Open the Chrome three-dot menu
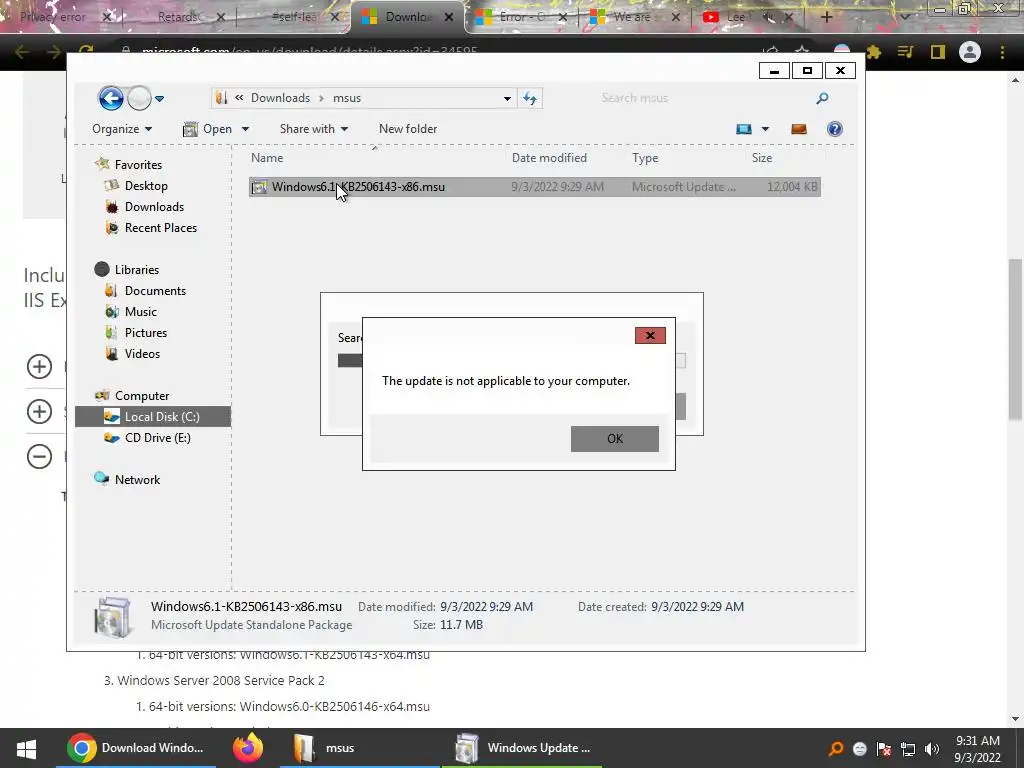 pyautogui.click(x=1002, y=52)
